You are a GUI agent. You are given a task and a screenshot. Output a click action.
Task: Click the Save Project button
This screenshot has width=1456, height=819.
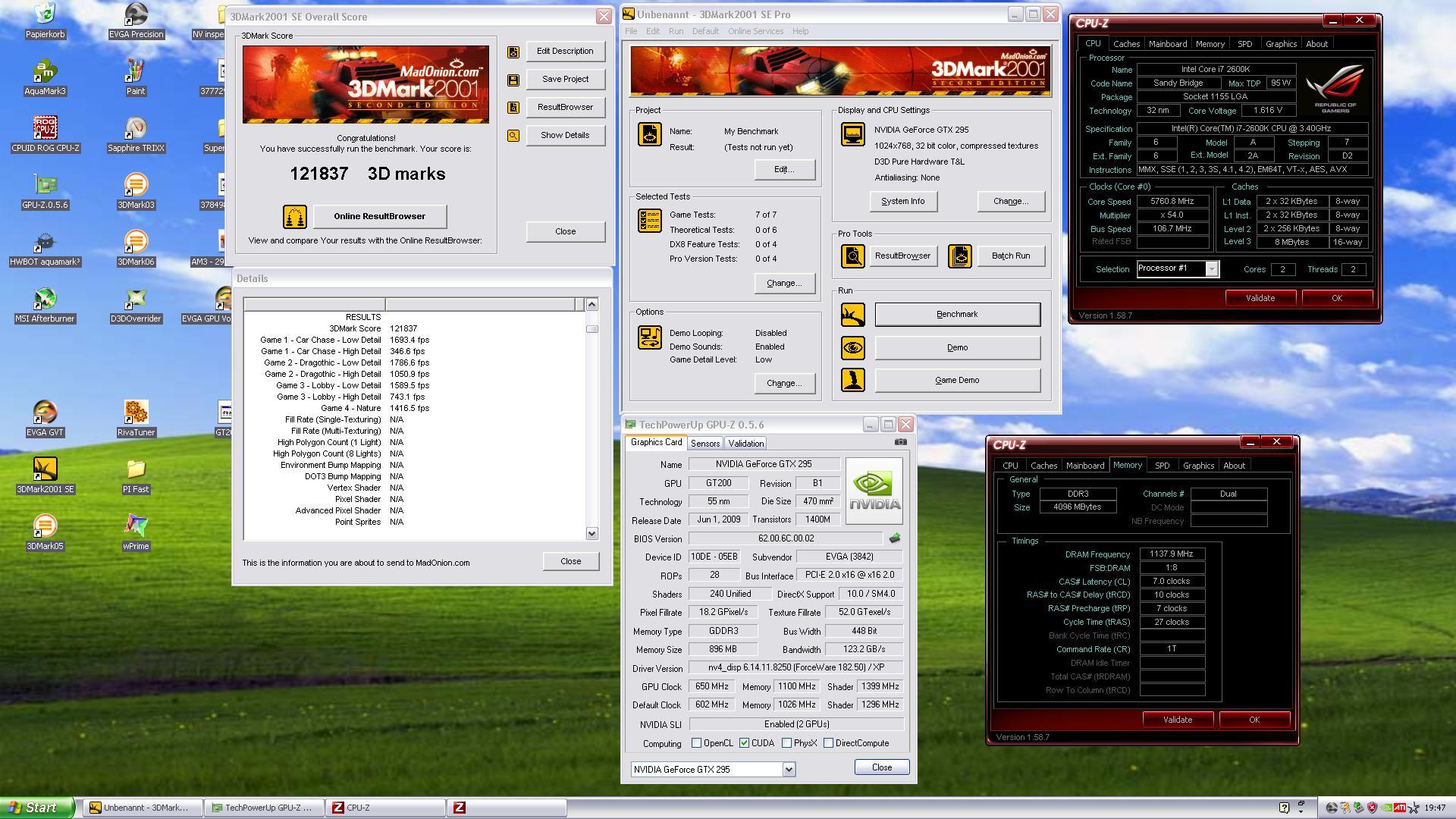point(565,79)
